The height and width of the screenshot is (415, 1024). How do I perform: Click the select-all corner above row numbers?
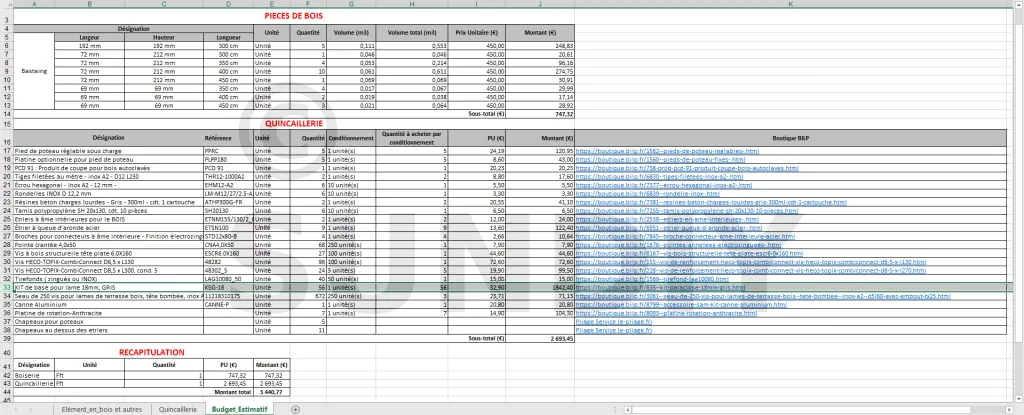click(5, 5)
